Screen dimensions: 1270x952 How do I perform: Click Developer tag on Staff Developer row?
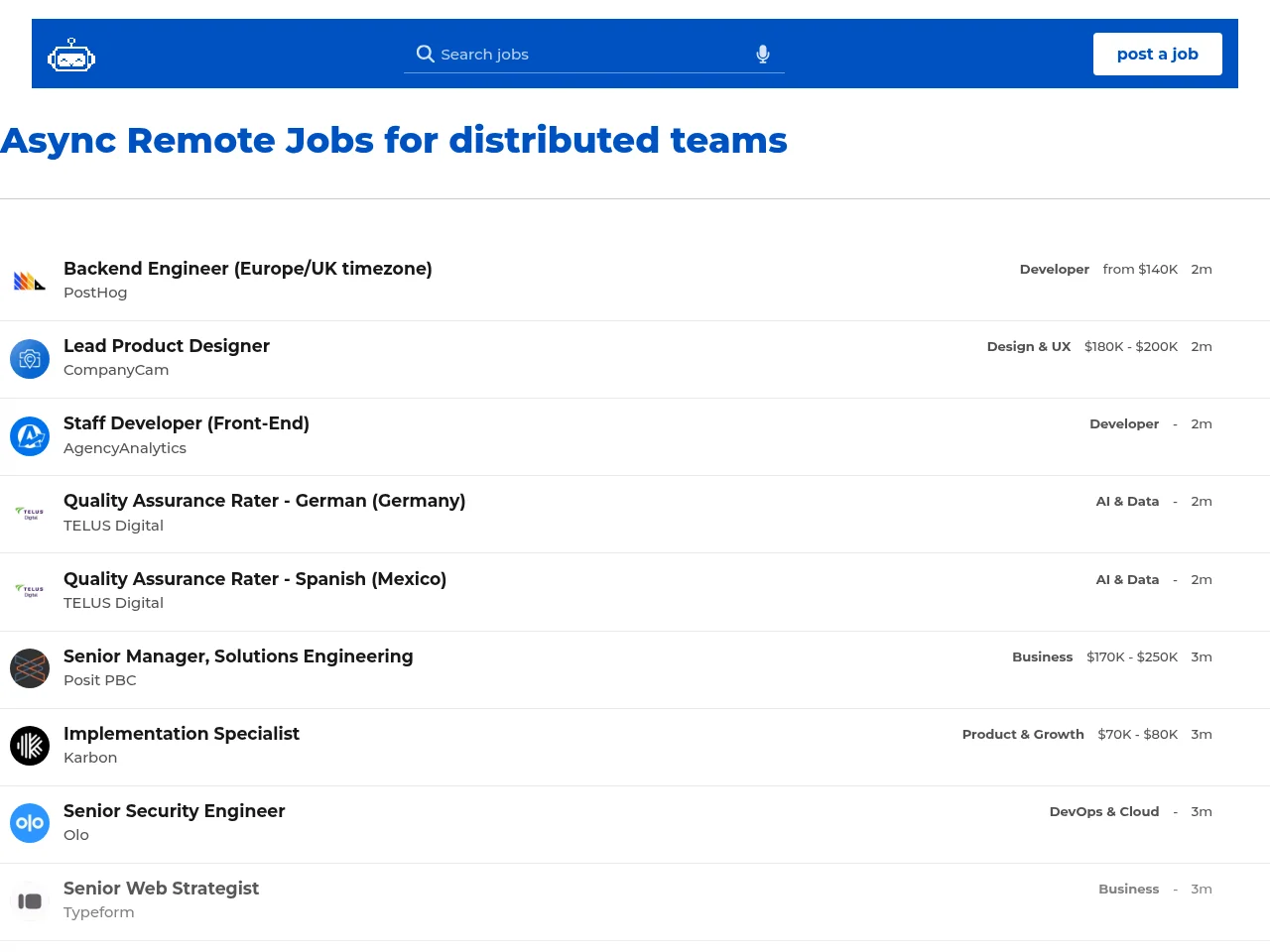1124,423
